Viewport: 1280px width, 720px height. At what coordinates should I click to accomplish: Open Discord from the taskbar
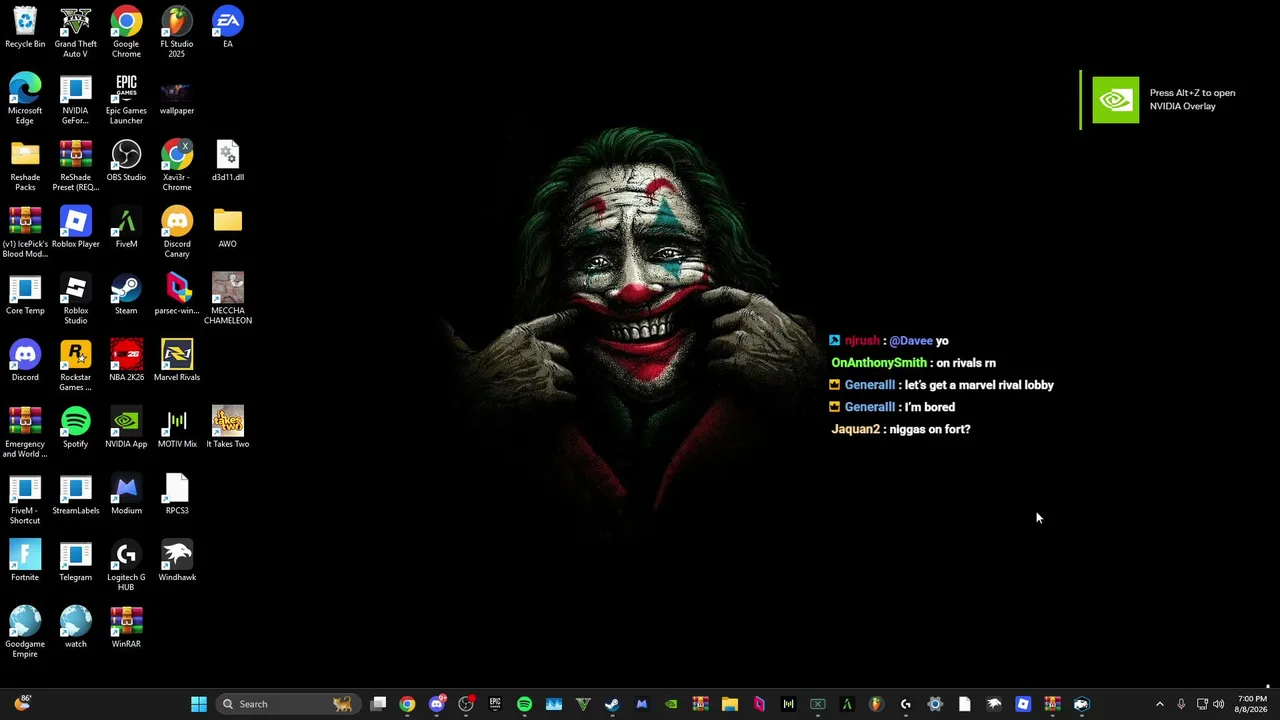click(x=436, y=704)
